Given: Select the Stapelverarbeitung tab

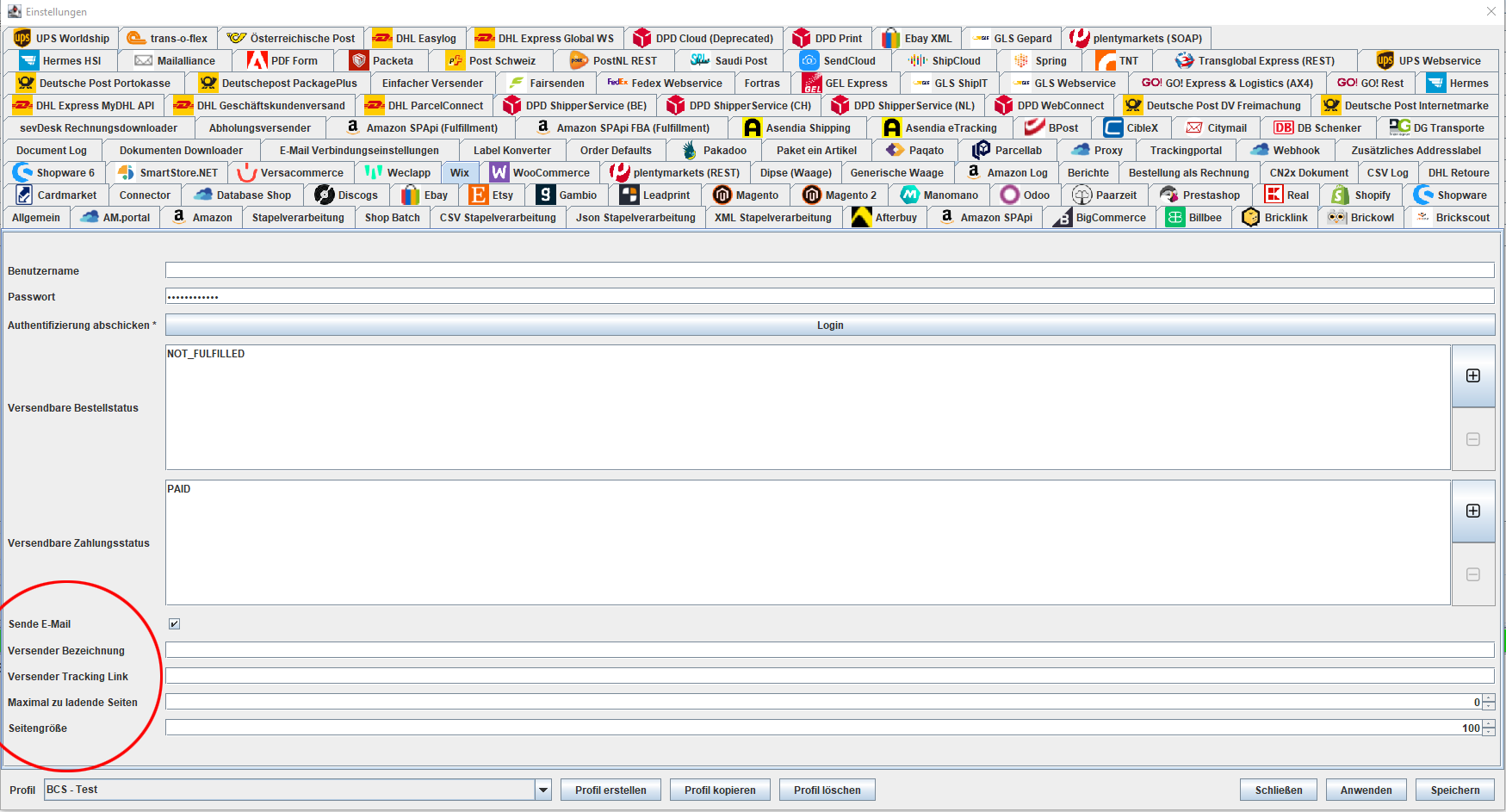Looking at the screenshot, I should pos(298,217).
